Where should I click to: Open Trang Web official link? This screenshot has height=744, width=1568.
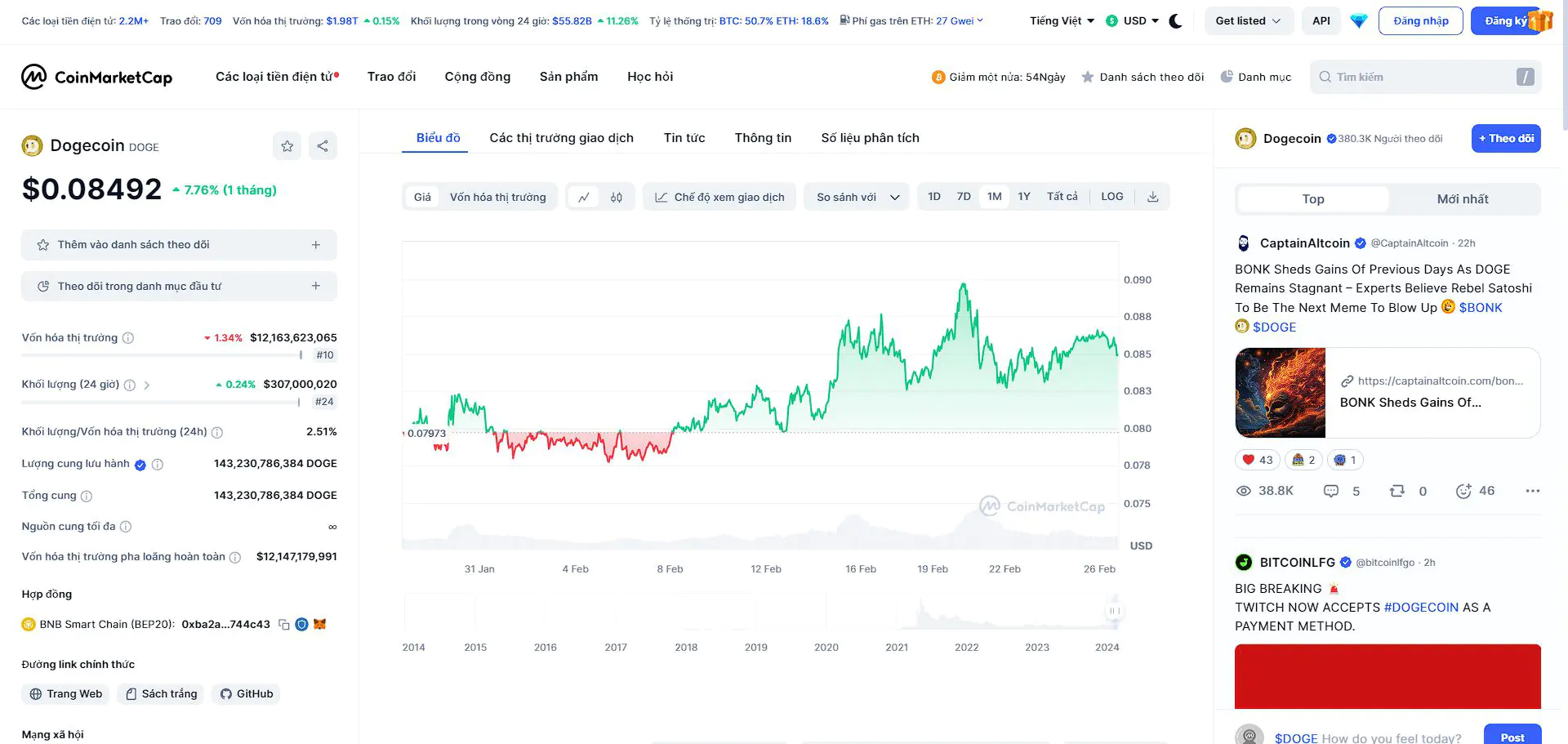click(x=66, y=694)
